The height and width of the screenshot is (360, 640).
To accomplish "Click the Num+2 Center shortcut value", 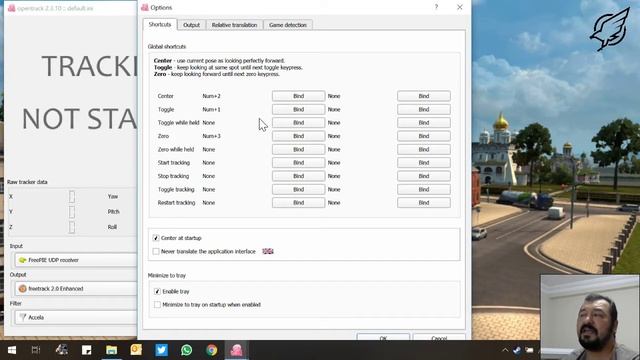I will (211, 96).
